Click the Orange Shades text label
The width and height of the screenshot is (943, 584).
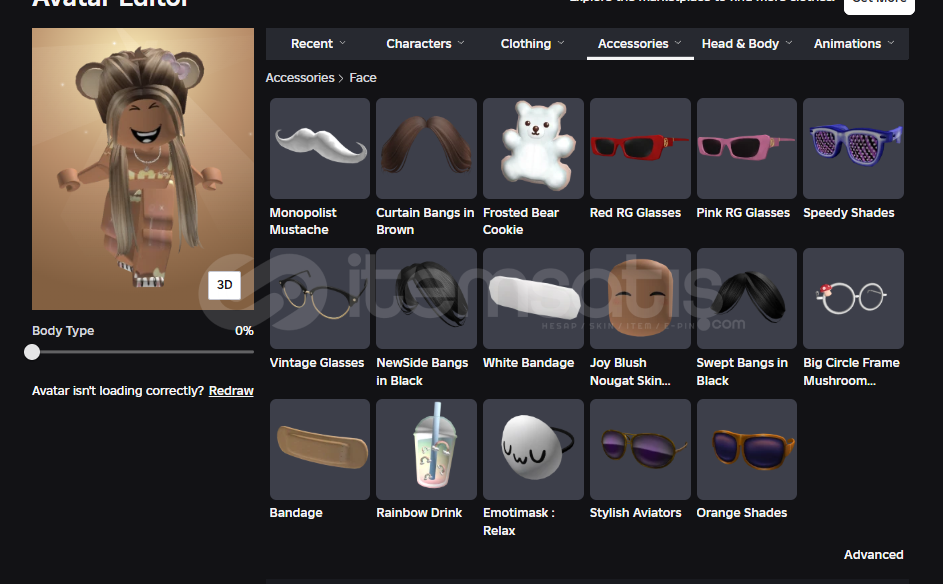tap(742, 512)
